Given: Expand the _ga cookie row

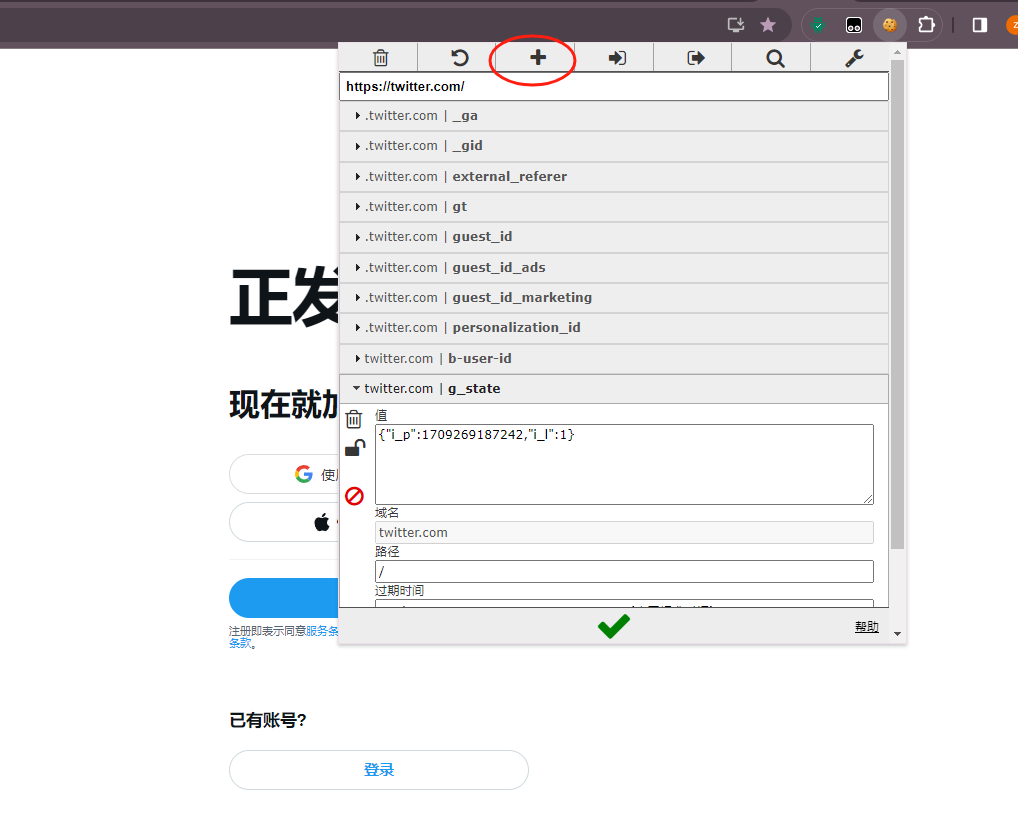Looking at the screenshot, I should (614, 116).
